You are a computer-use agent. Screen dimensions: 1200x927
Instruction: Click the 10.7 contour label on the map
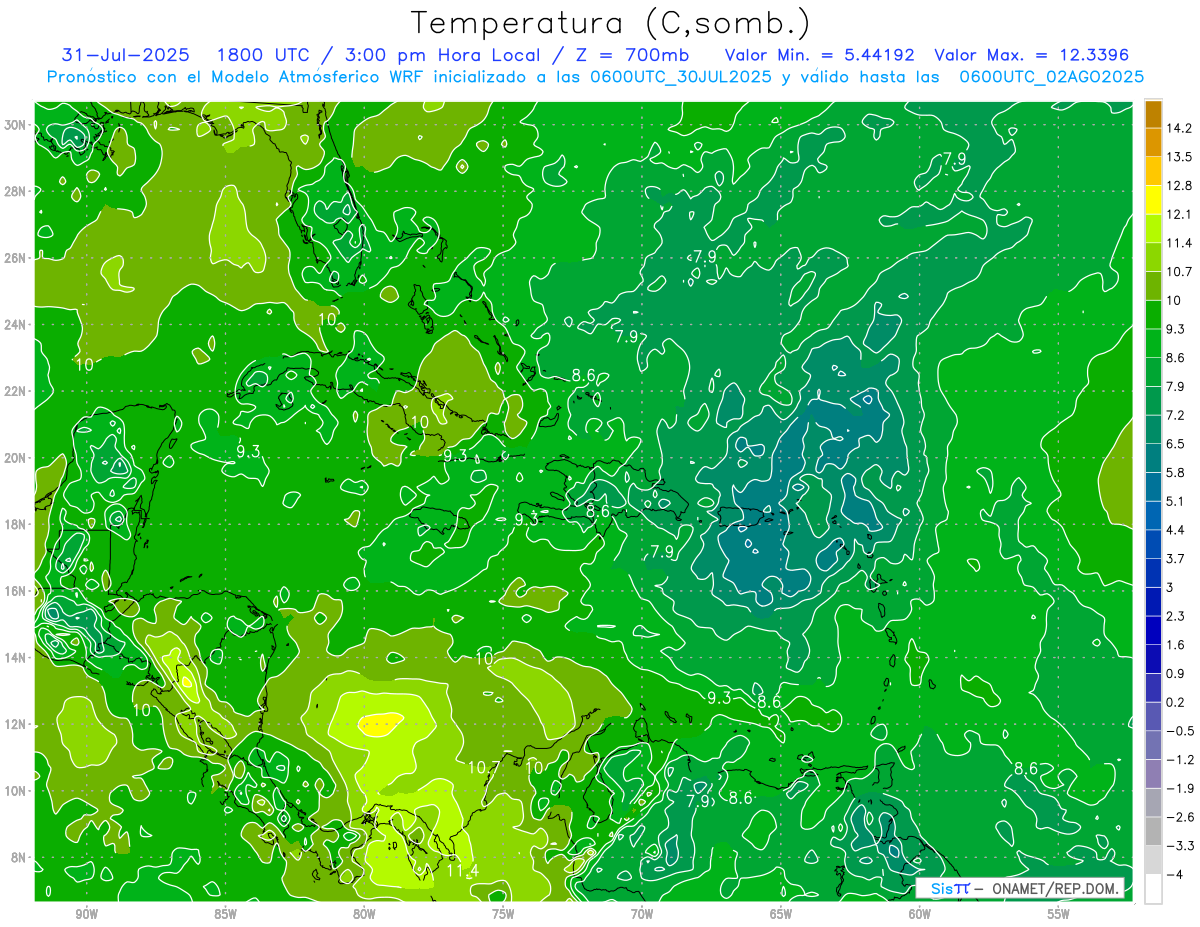coord(484,768)
